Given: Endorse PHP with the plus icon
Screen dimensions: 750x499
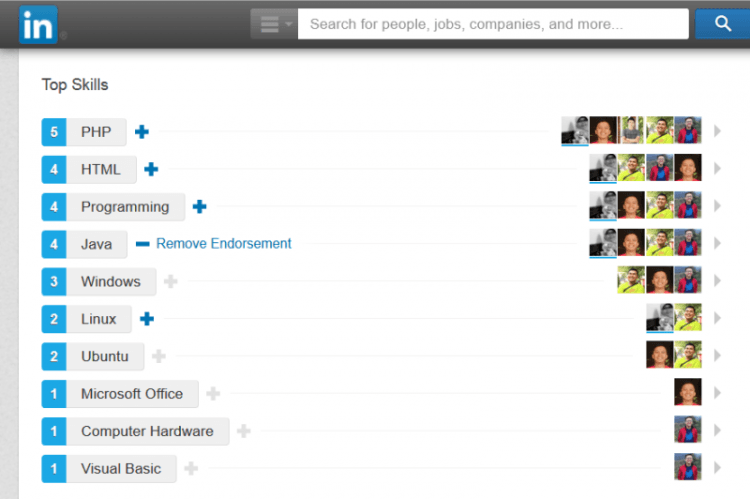Looking at the screenshot, I should coord(142,132).
